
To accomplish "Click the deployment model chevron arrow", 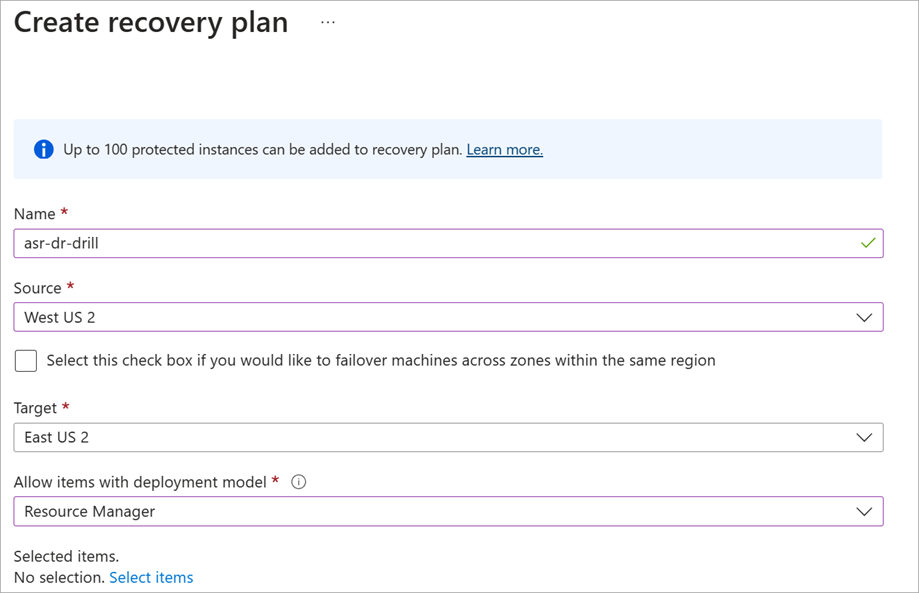I will point(864,512).
